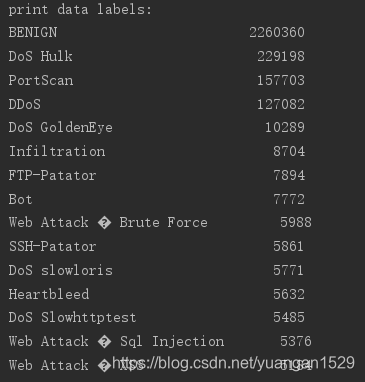Select the SSH-Patator label
The image size is (365, 382).
pyautogui.click(x=52, y=246)
